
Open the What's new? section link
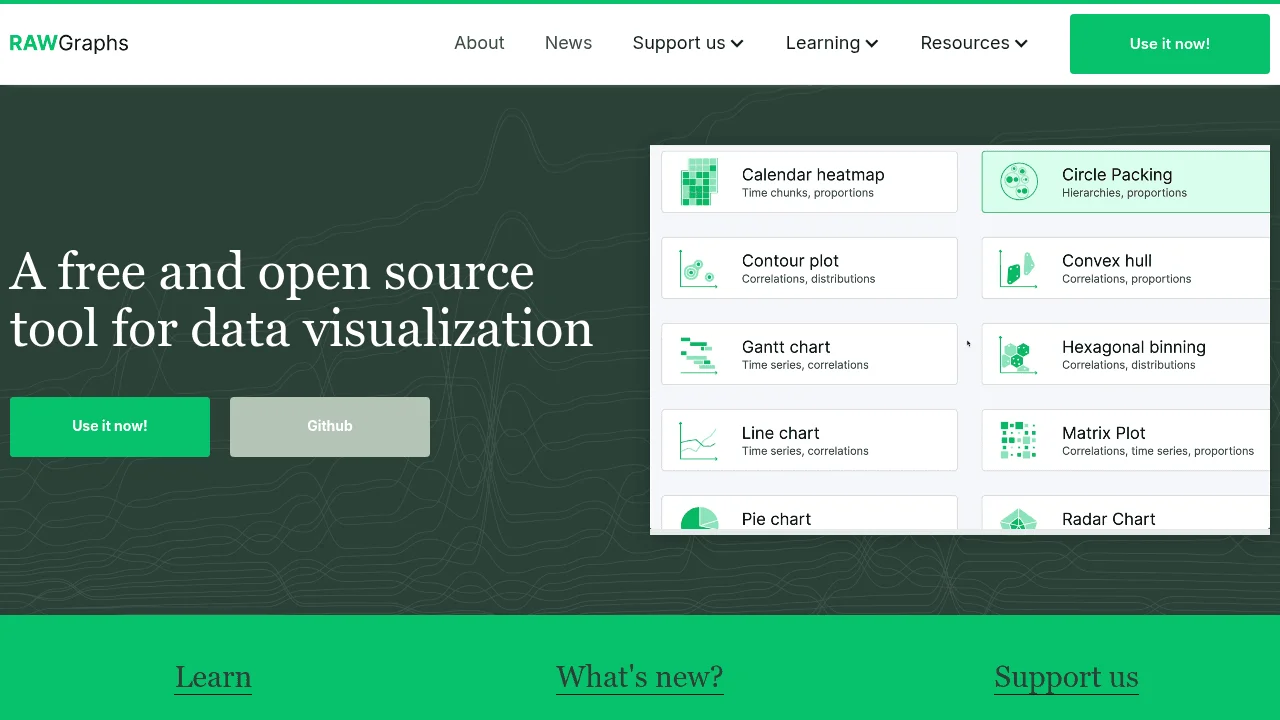click(639, 677)
